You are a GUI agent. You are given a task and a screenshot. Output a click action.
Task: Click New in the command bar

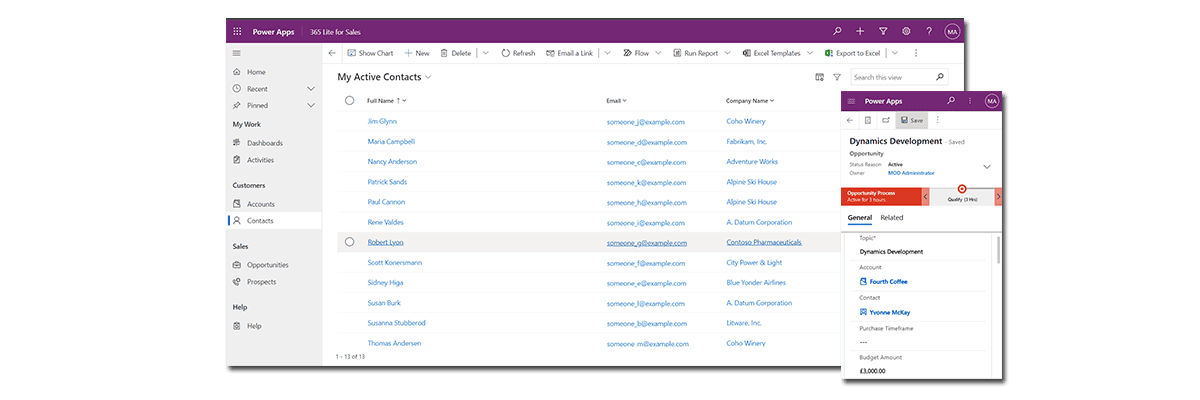[x=417, y=53]
